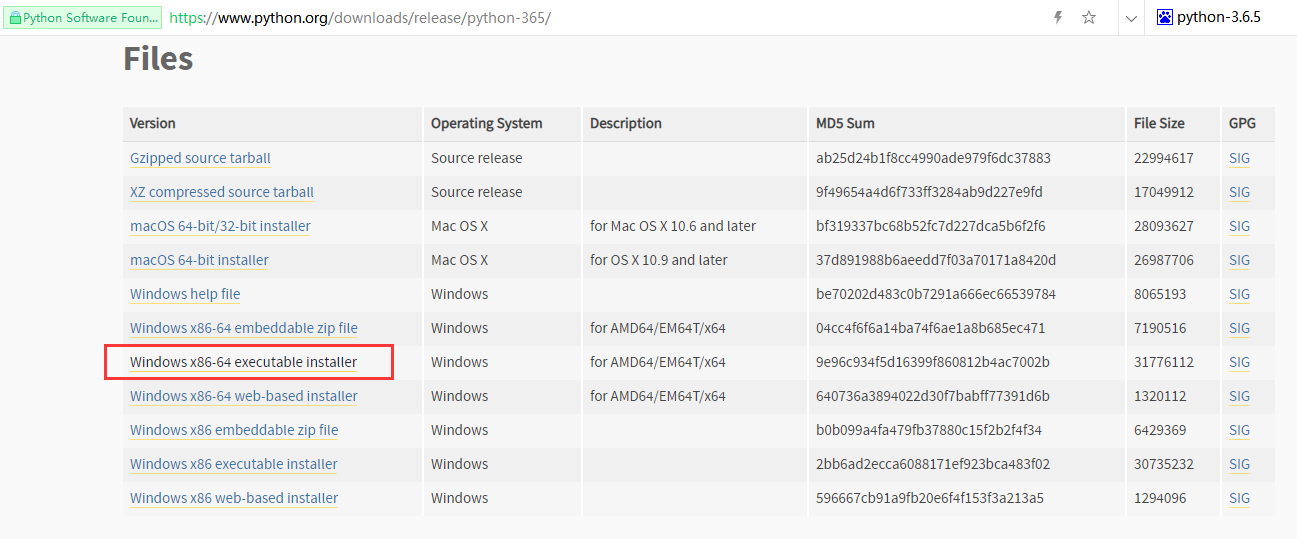Bookmark page with the star icon
Screen dimensions: 1297x539
point(1089,18)
